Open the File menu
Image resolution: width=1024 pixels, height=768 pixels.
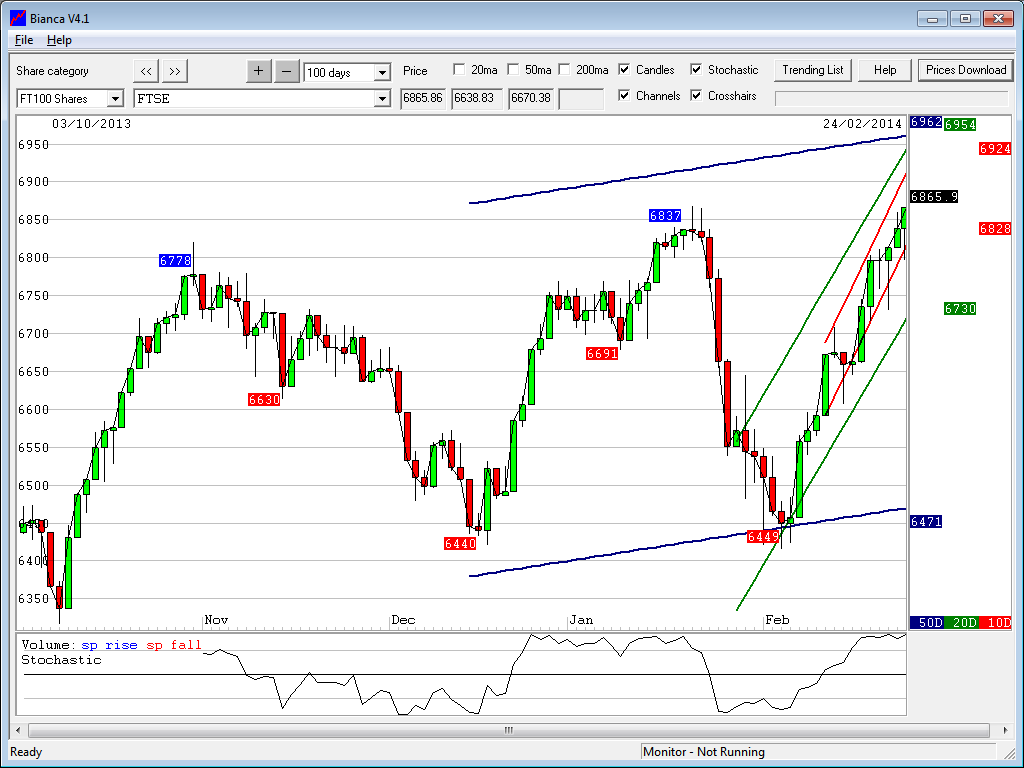click(24, 40)
